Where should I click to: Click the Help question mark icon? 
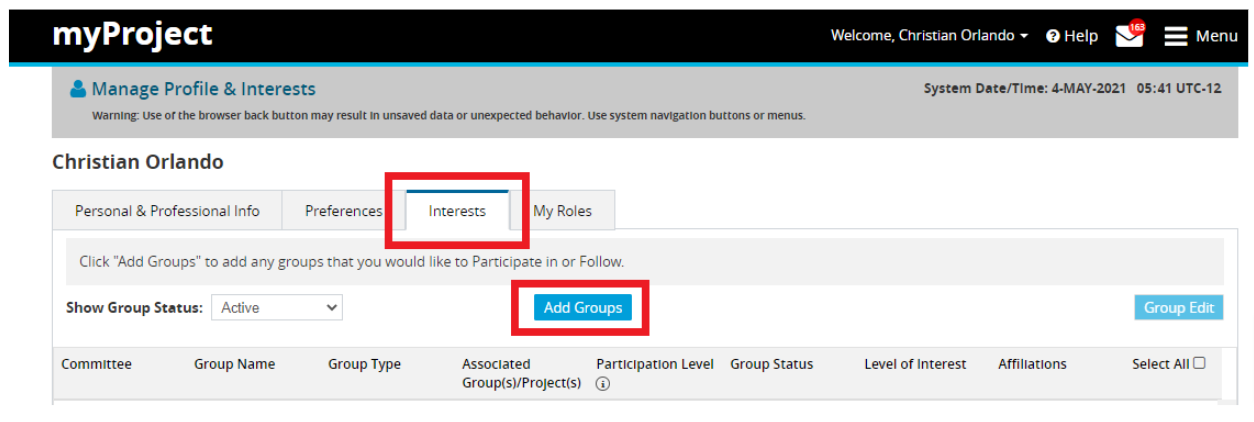1053,36
